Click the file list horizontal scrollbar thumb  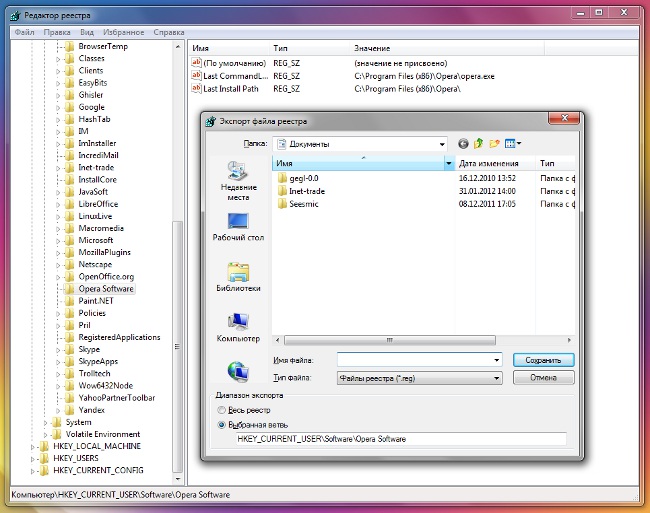(390, 340)
